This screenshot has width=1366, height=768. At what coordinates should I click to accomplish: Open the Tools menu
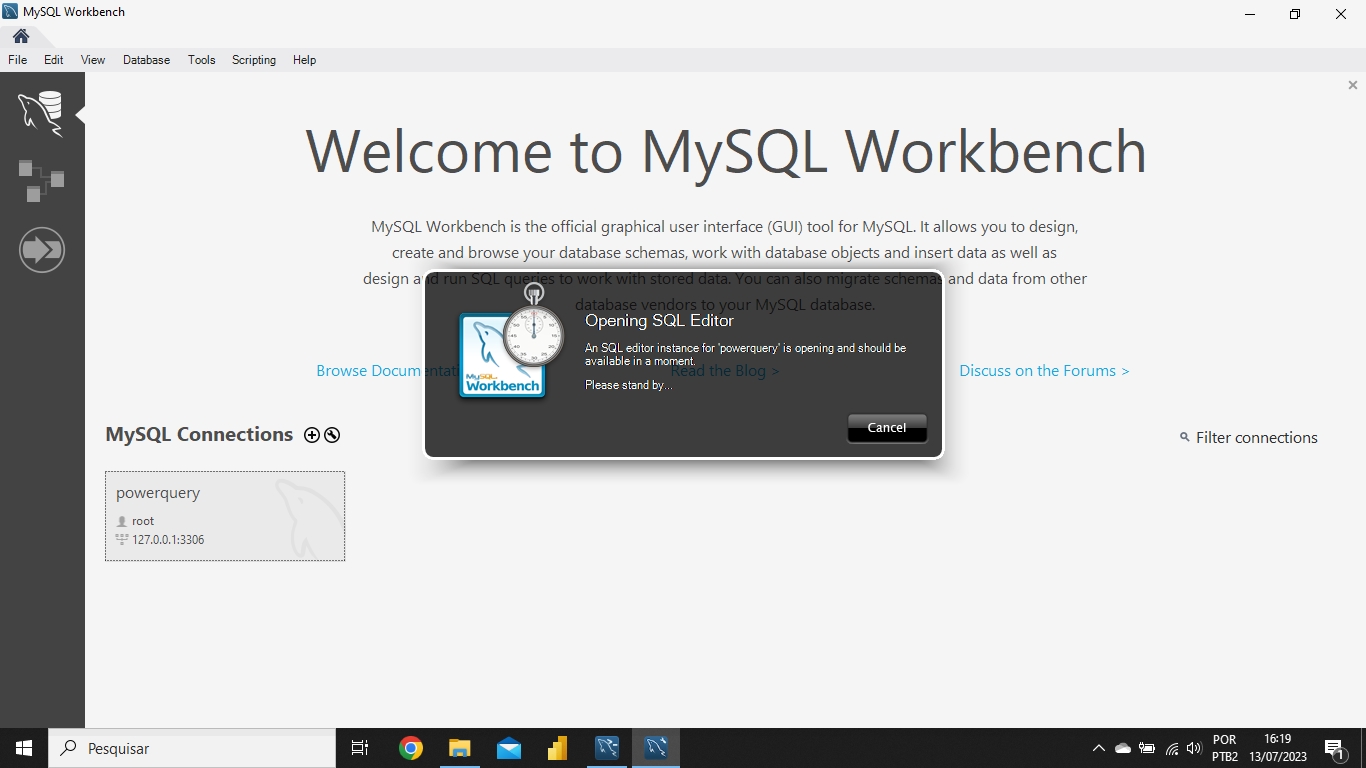pyautogui.click(x=202, y=60)
